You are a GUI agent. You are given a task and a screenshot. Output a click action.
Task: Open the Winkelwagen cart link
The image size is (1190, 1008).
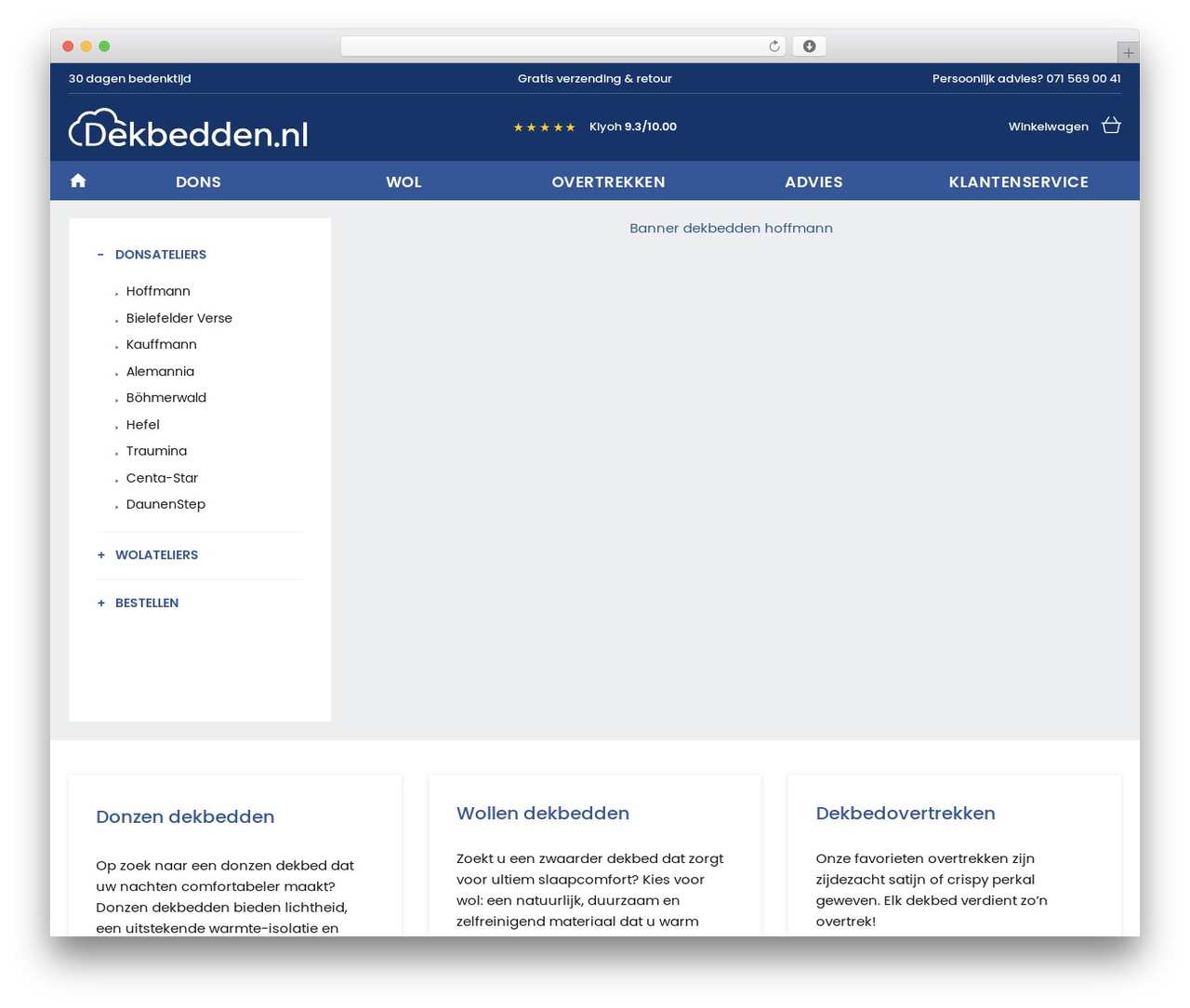point(1048,126)
